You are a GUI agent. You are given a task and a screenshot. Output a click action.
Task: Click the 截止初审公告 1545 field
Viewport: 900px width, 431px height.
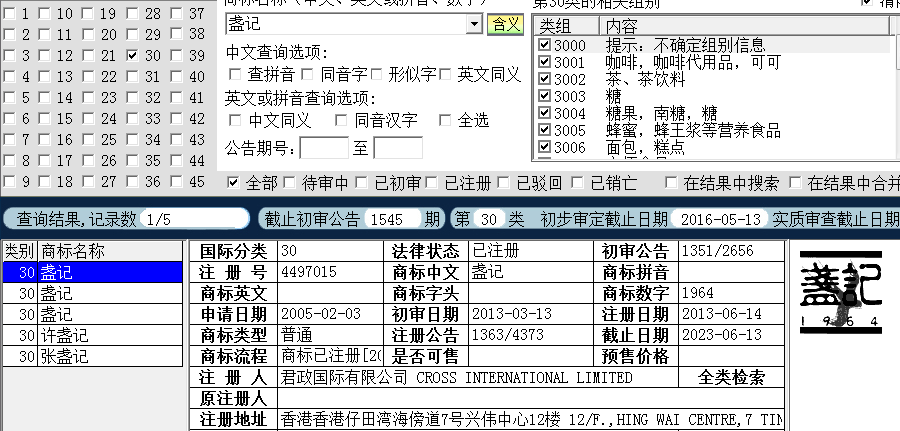[x=393, y=219]
